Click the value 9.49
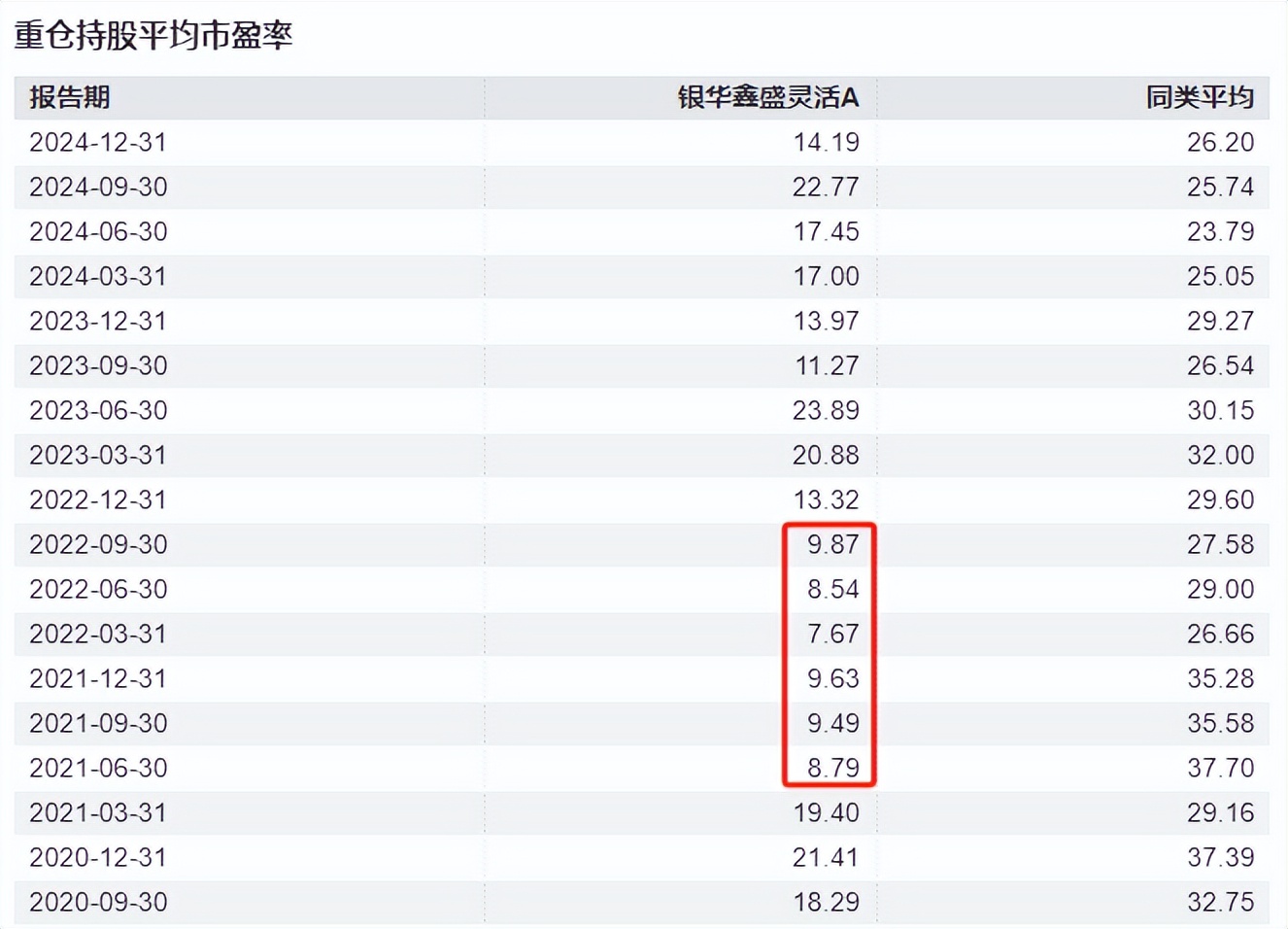1288x929 pixels. [x=833, y=723]
